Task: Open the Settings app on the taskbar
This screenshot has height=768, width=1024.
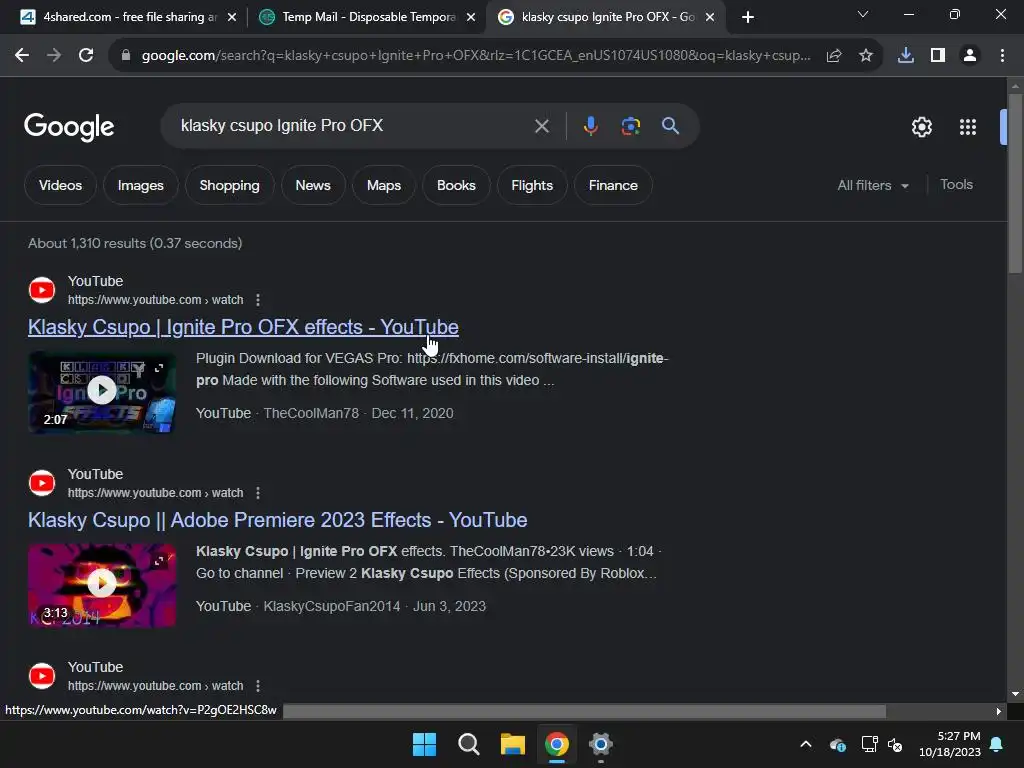Action: (601, 744)
